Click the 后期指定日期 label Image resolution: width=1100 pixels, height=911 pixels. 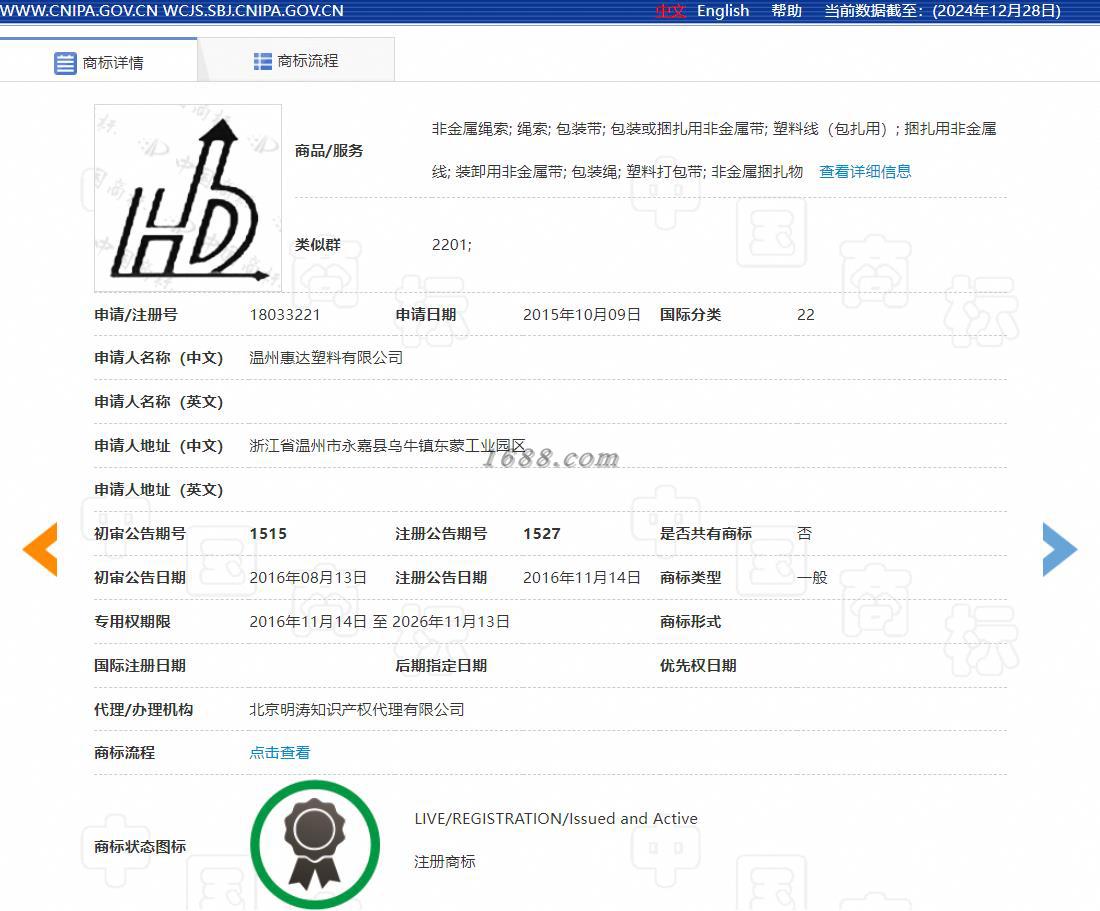point(441,666)
